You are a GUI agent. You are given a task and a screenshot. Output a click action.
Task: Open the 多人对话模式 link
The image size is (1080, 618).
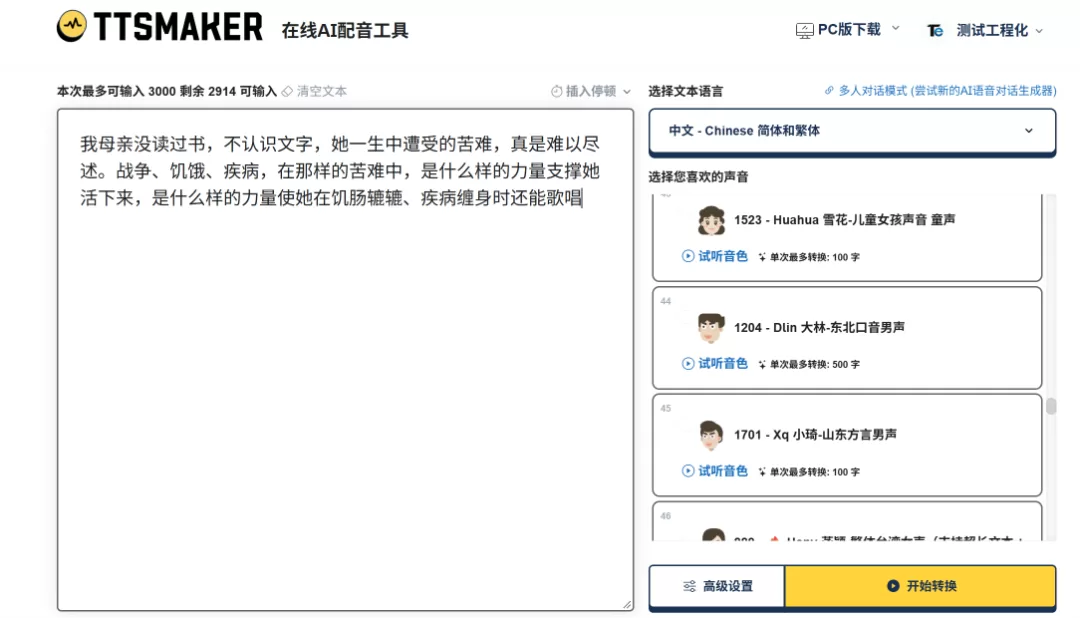pos(941,90)
